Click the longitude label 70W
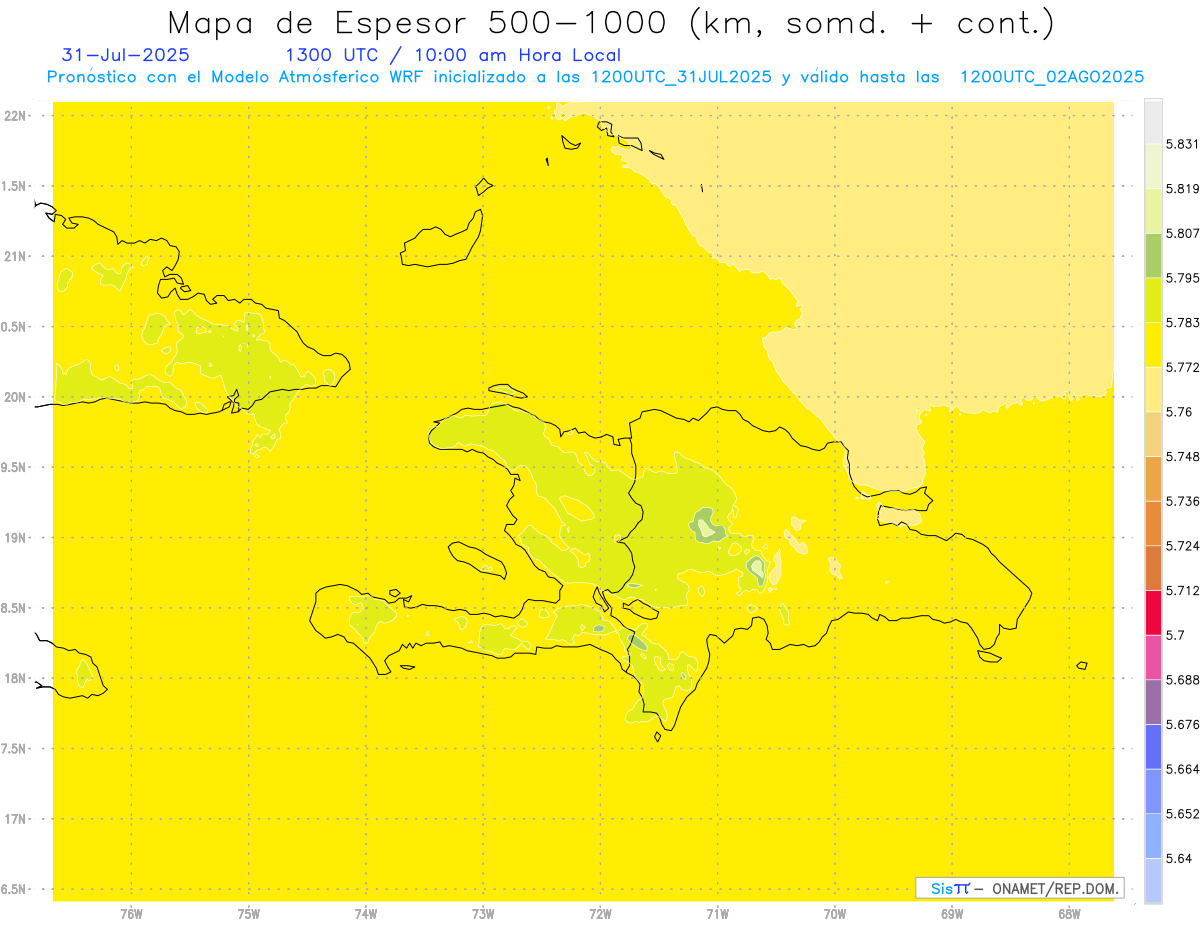Viewport: 1200px width, 927px height. 835,914
